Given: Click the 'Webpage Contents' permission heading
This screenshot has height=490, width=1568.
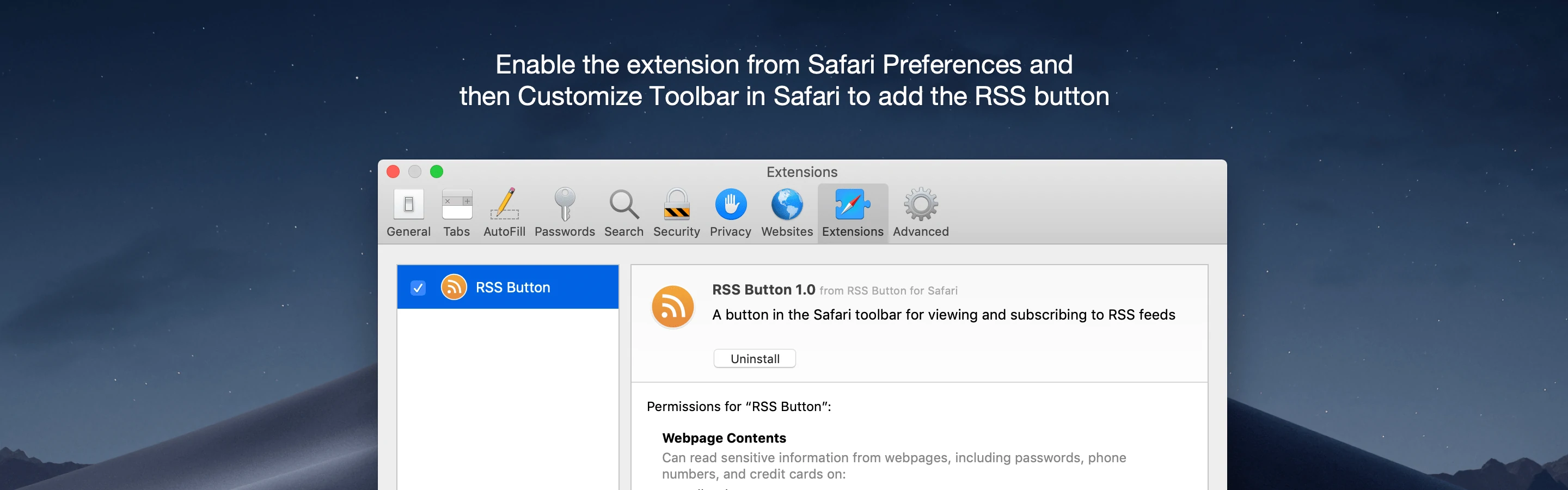Looking at the screenshot, I should 724,438.
